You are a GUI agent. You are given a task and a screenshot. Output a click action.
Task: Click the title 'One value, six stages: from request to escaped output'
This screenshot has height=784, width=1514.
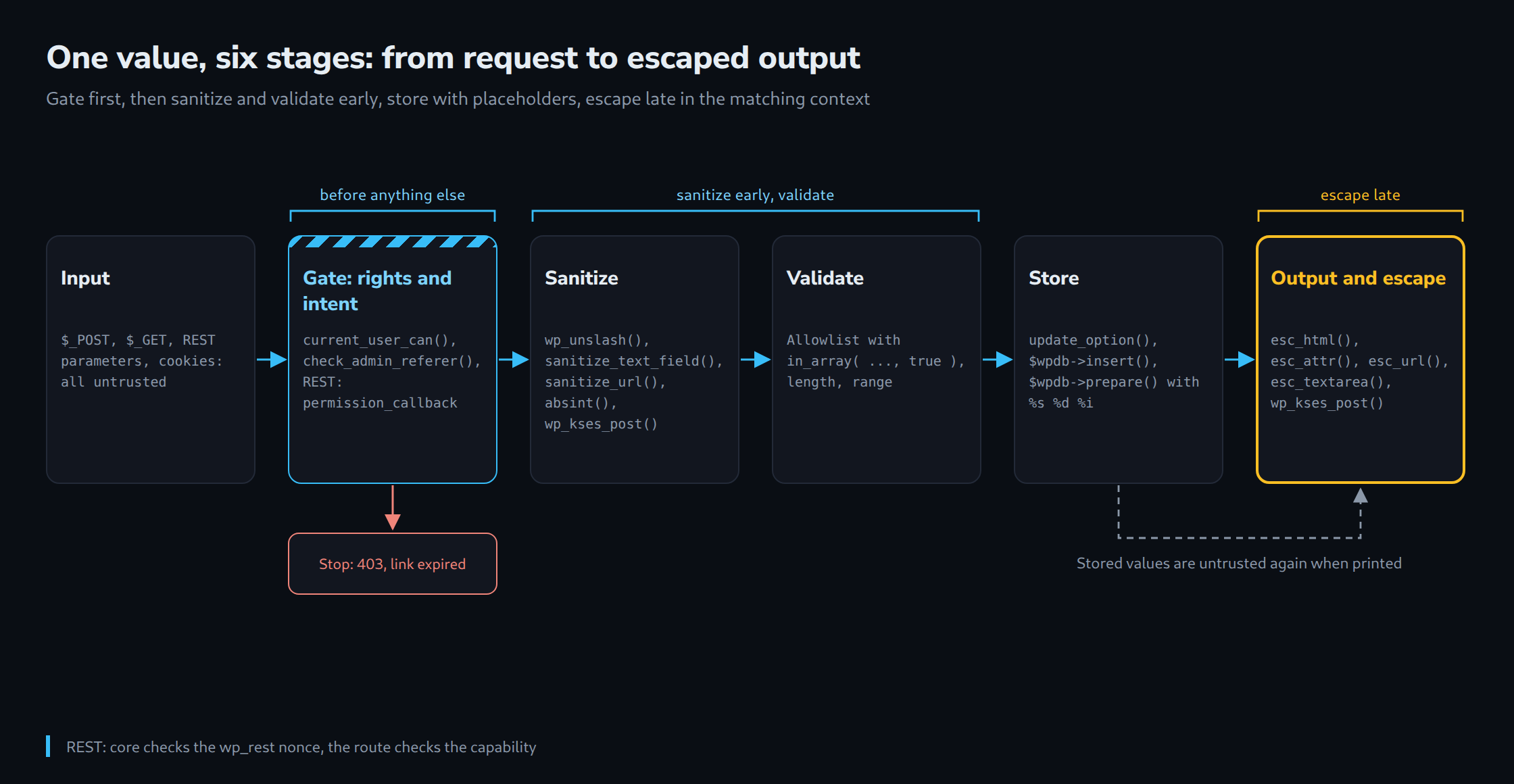click(x=453, y=58)
